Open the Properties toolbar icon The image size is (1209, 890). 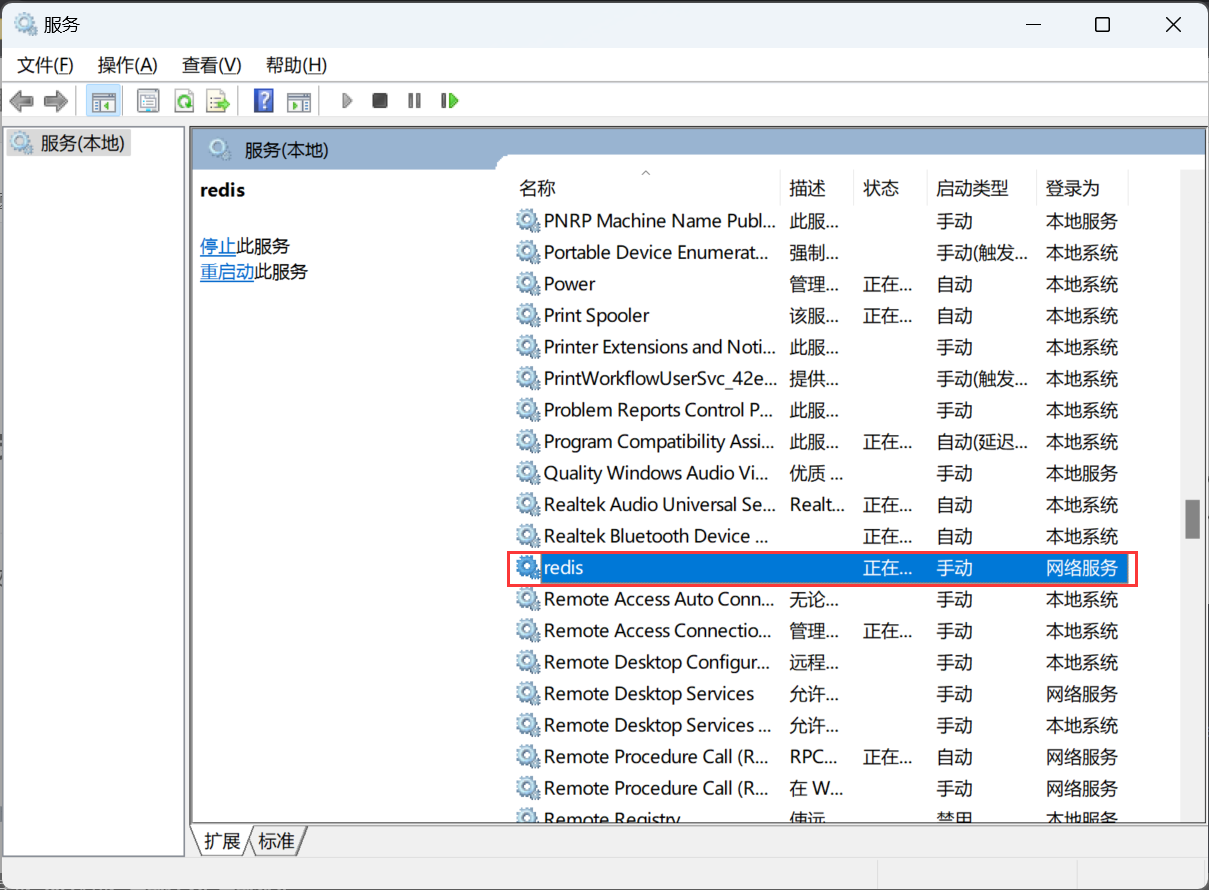[149, 101]
